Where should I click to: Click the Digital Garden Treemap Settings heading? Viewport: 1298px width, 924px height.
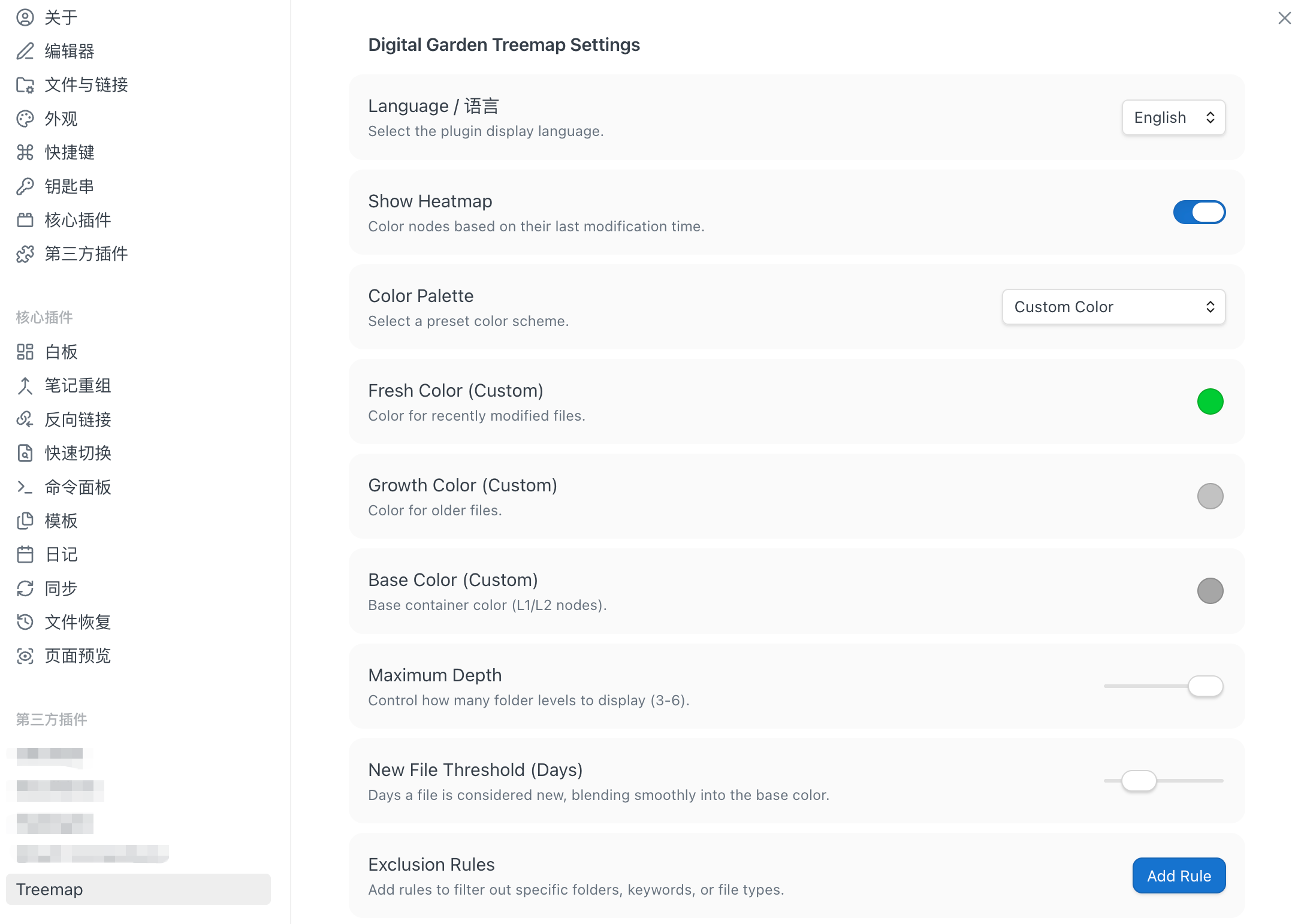(504, 45)
